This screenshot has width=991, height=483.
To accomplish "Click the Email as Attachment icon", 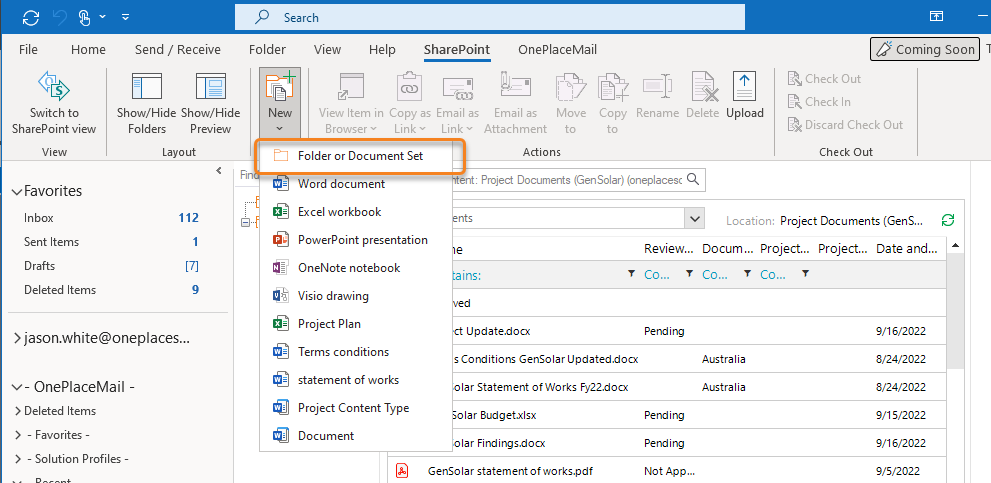I will (515, 87).
